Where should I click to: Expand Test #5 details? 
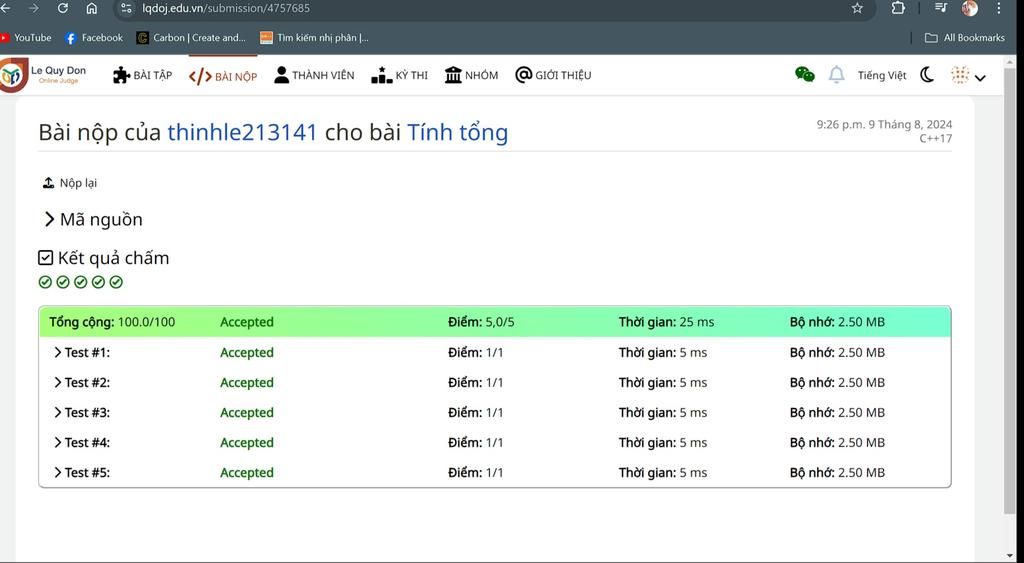tap(82, 473)
